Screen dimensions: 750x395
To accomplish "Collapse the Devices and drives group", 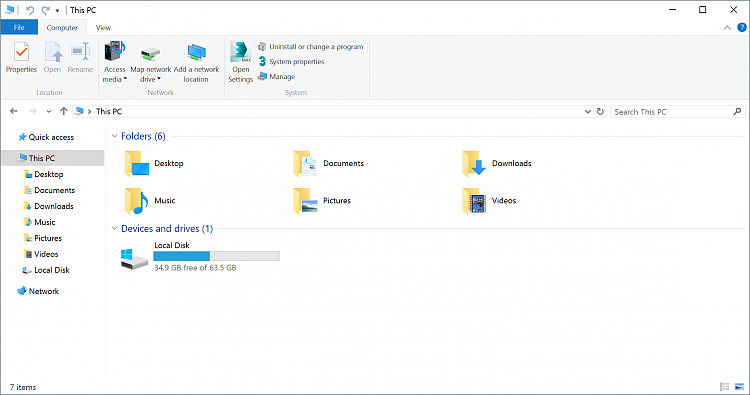I will click(x=114, y=229).
